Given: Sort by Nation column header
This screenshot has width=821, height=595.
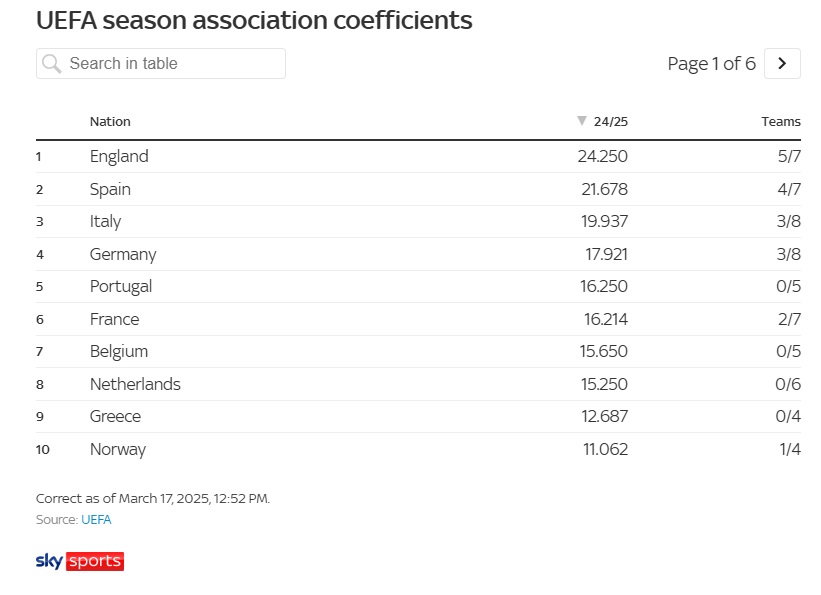Looking at the screenshot, I should [x=110, y=122].
